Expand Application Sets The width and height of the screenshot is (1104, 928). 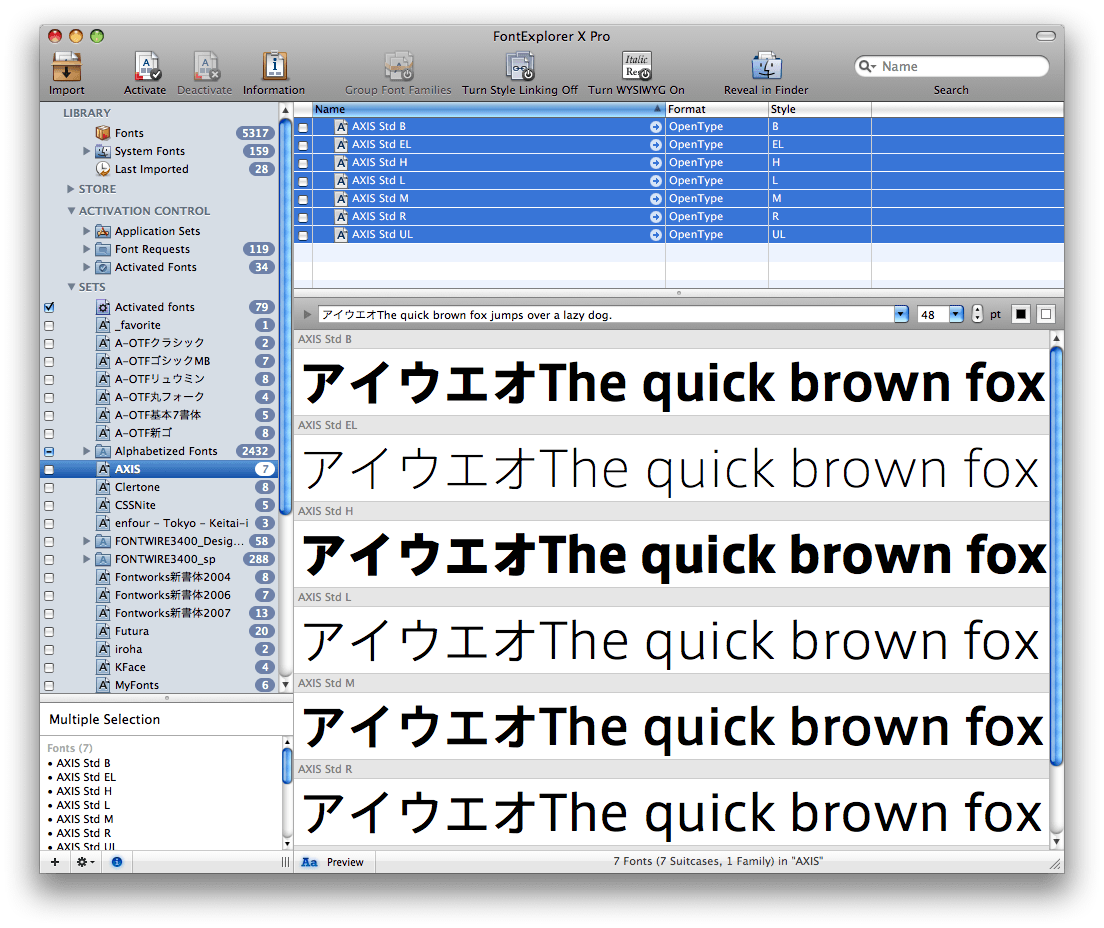pyautogui.click(x=86, y=231)
